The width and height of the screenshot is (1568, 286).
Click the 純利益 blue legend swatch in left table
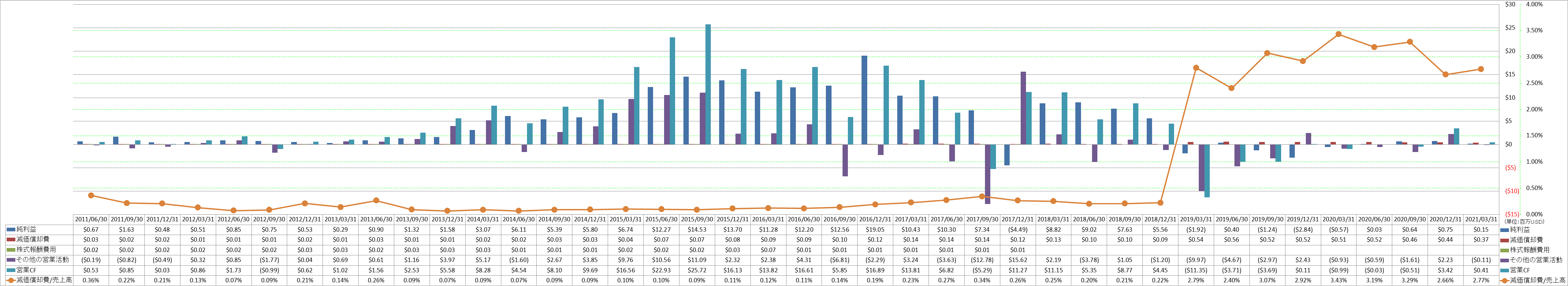click(10, 229)
